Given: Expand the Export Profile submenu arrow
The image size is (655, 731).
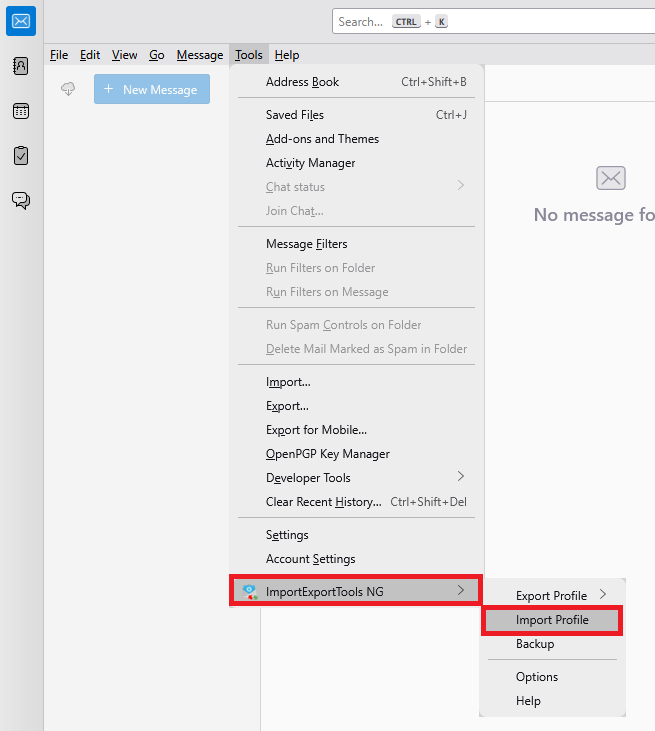Looking at the screenshot, I should [603, 594].
